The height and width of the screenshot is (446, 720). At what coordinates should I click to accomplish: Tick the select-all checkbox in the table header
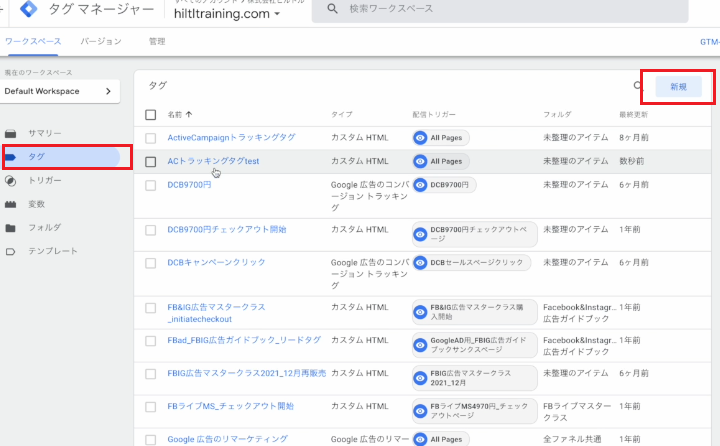(x=151, y=115)
